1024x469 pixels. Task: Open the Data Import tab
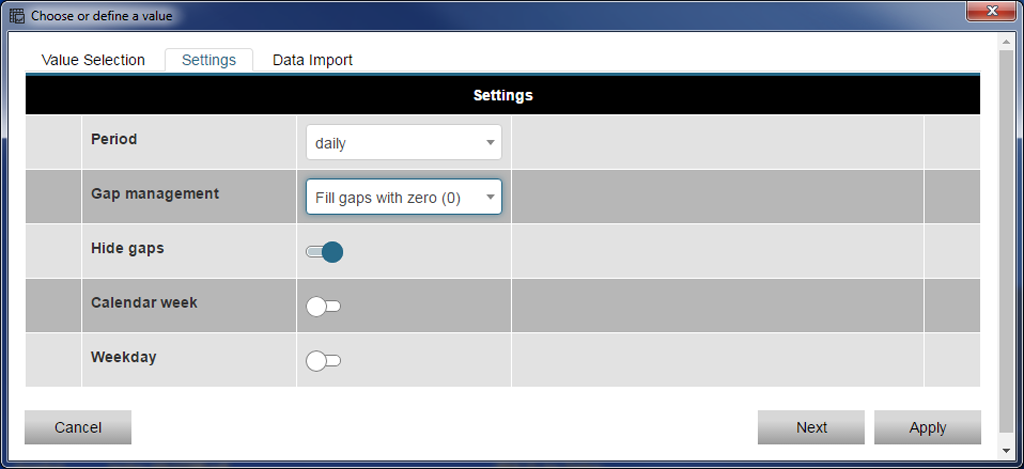point(312,60)
